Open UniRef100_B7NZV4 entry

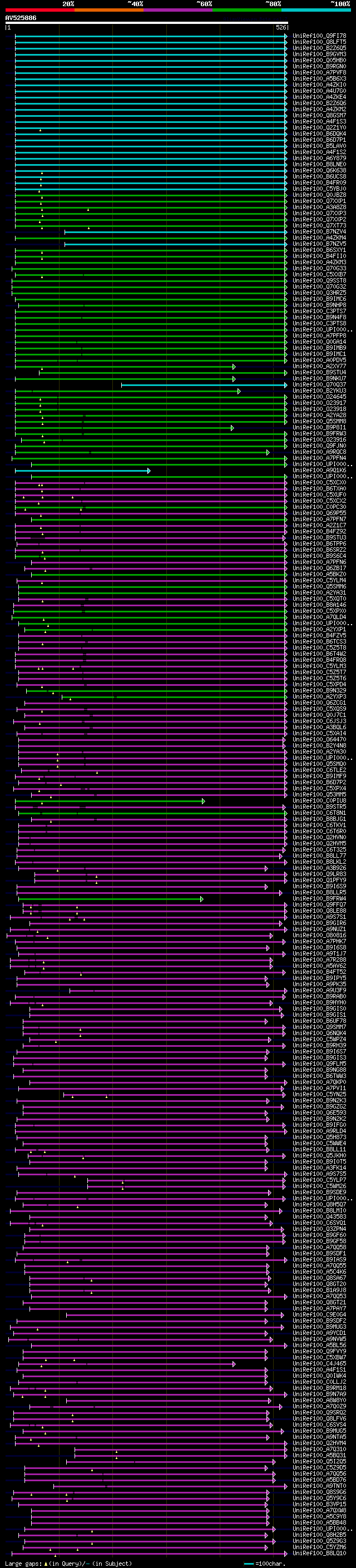[319, 232]
